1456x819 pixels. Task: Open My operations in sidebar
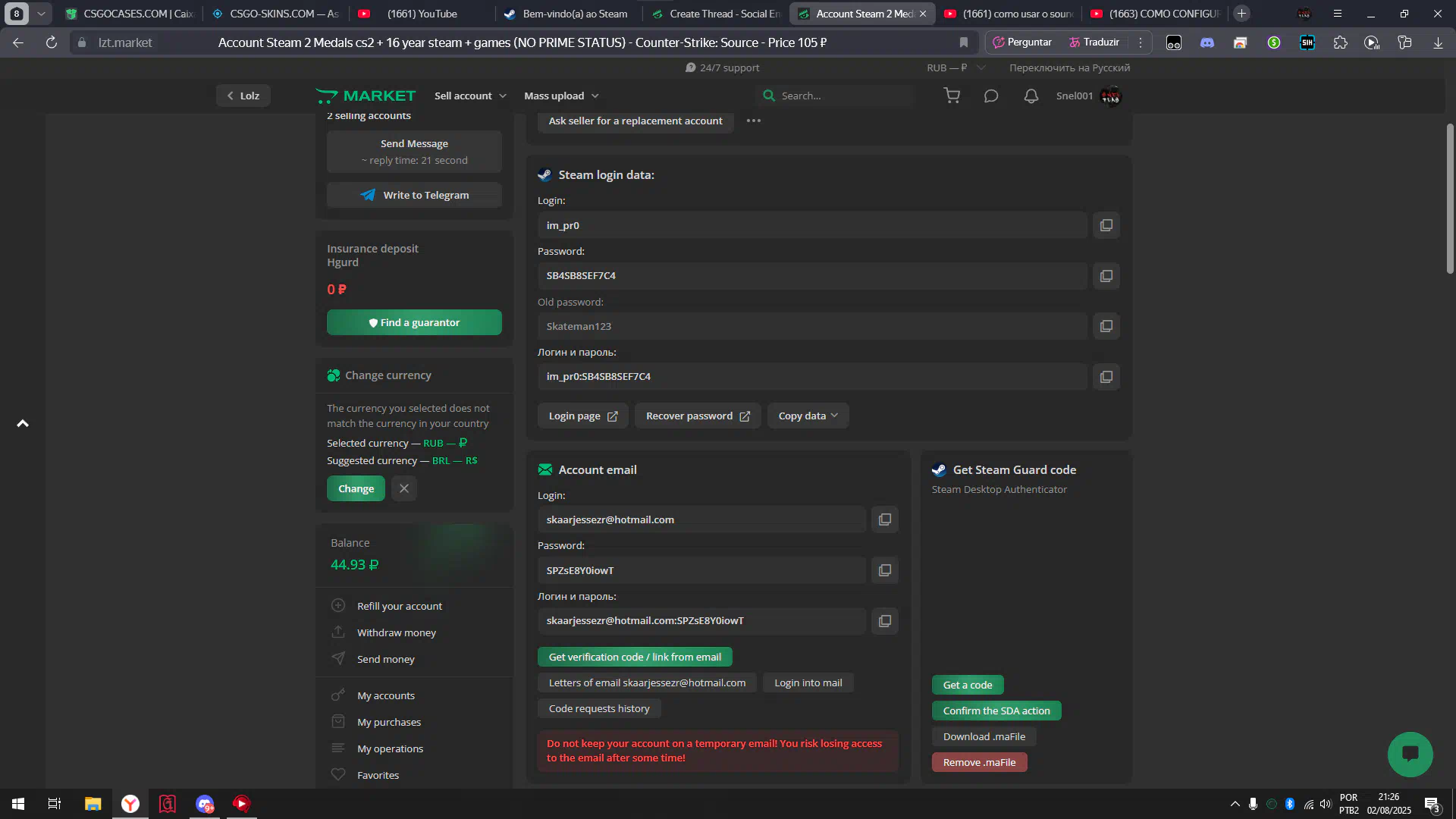click(x=390, y=748)
